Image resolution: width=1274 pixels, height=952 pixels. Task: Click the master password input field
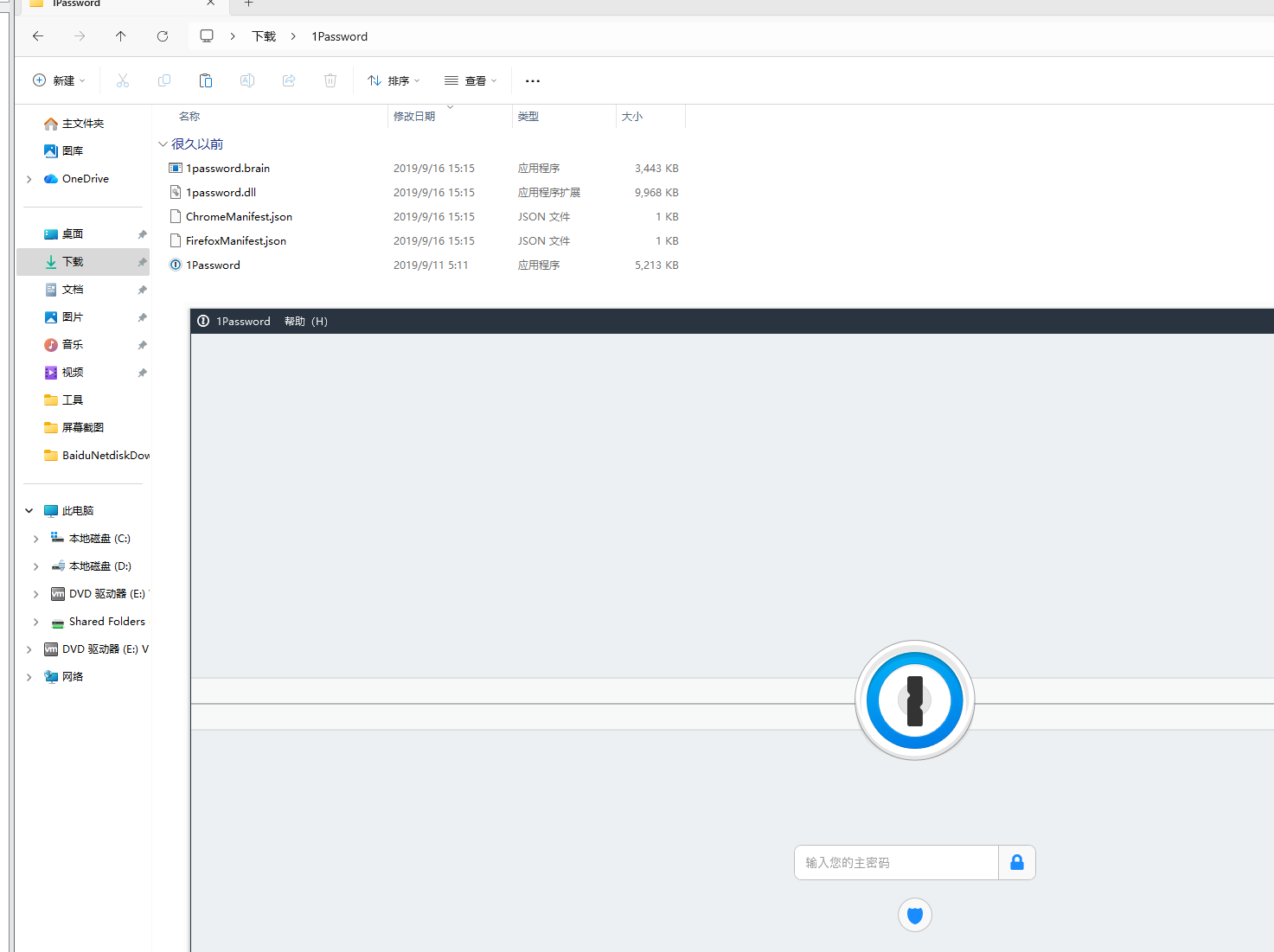[x=896, y=862]
